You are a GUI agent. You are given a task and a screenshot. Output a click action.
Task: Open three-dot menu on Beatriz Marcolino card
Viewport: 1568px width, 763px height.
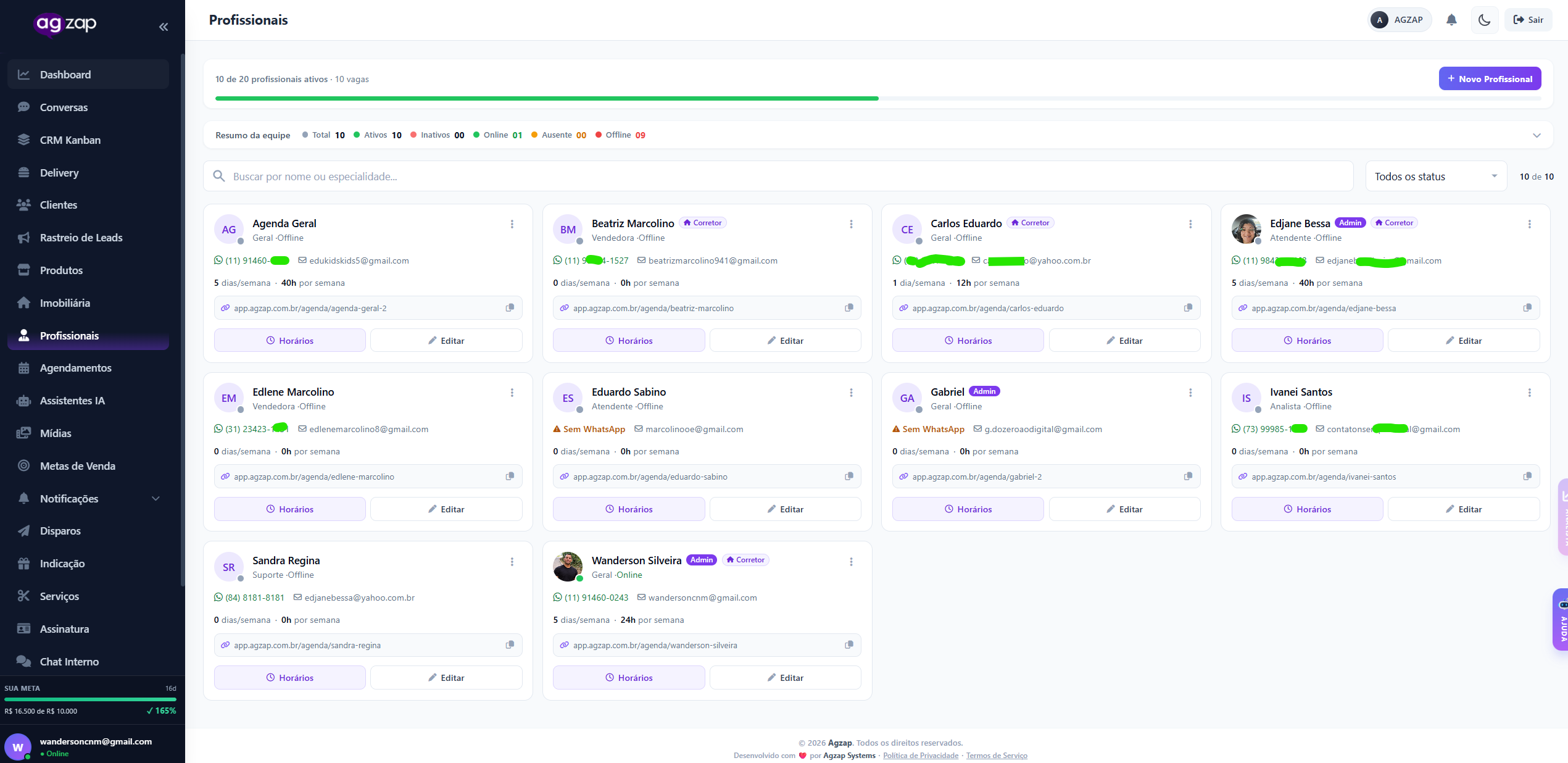tap(851, 224)
